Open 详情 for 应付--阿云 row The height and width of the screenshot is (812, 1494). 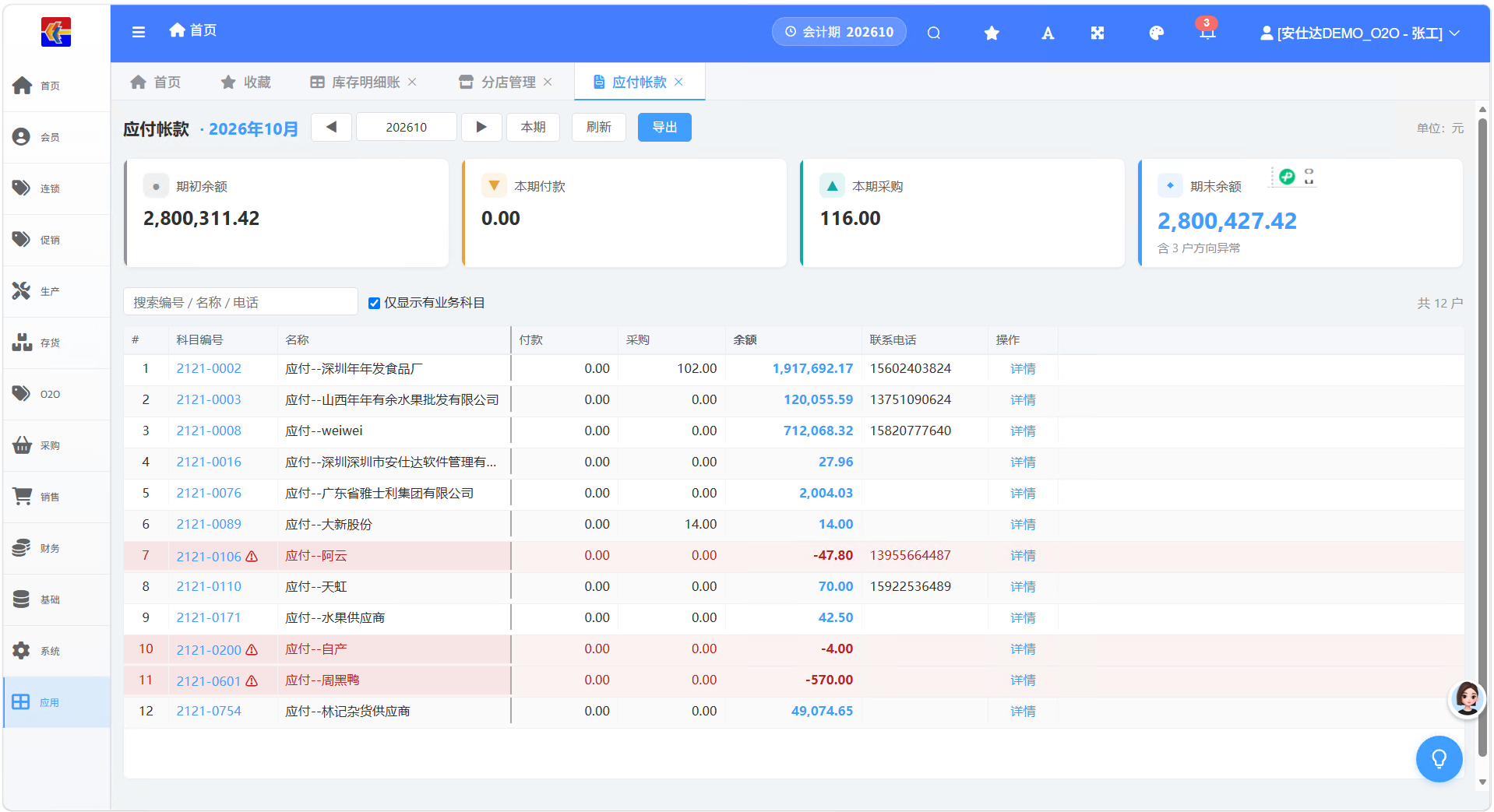click(1023, 555)
